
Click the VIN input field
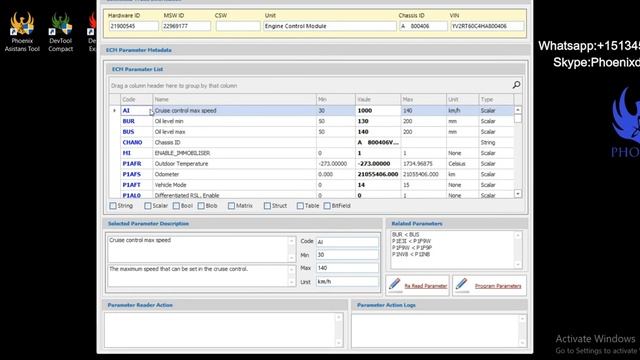[487, 26]
